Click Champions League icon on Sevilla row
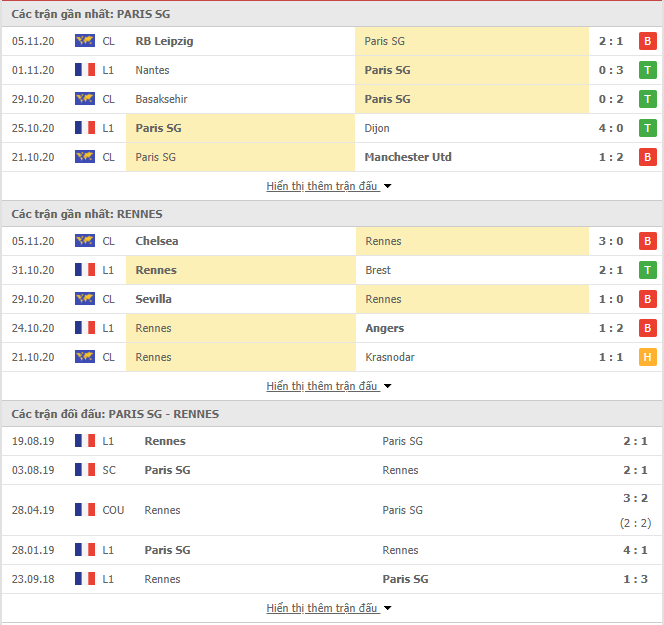This screenshot has width=664, height=625. (x=85, y=299)
